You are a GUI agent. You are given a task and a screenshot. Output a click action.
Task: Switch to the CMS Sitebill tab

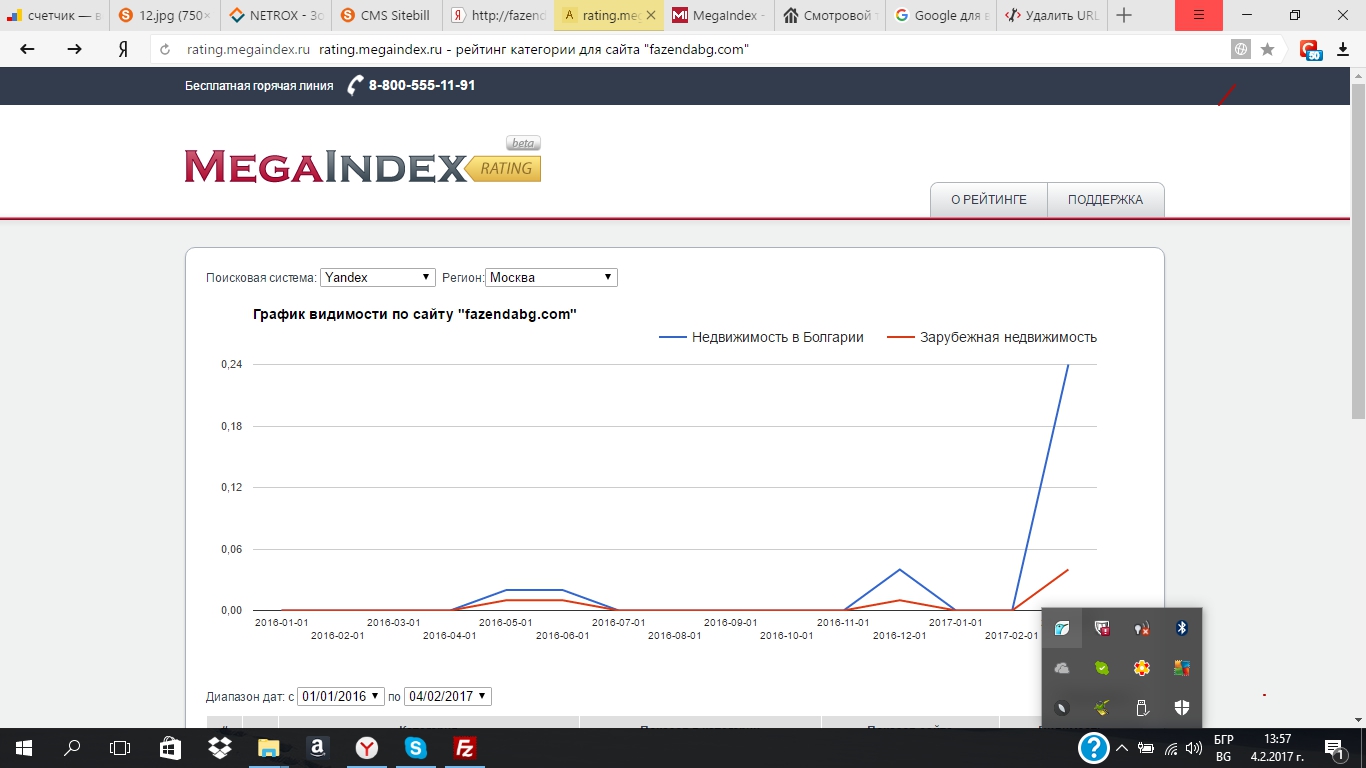click(386, 15)
